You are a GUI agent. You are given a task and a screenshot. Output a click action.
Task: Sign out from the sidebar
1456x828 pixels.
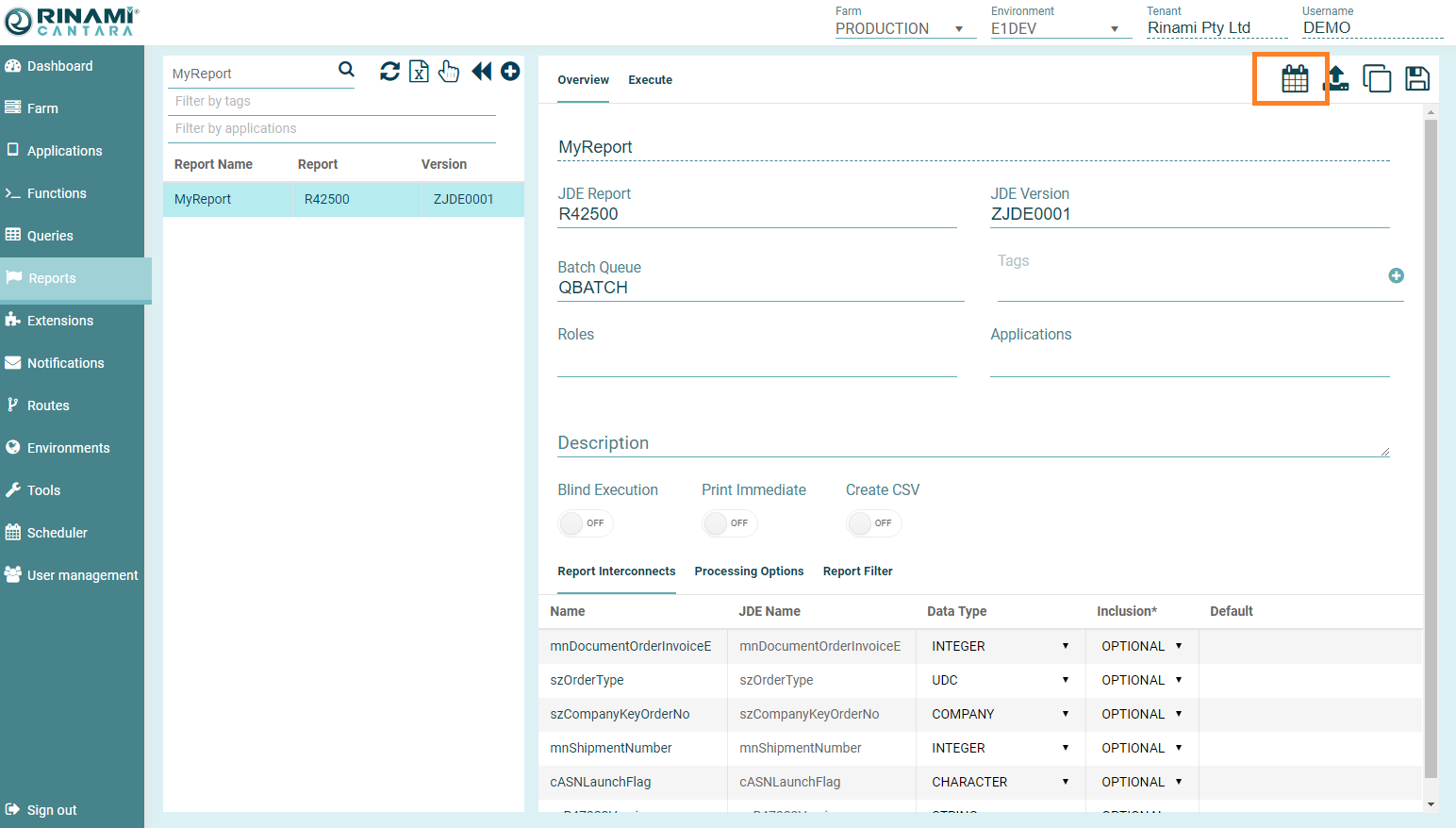click(x=51, y=810)
